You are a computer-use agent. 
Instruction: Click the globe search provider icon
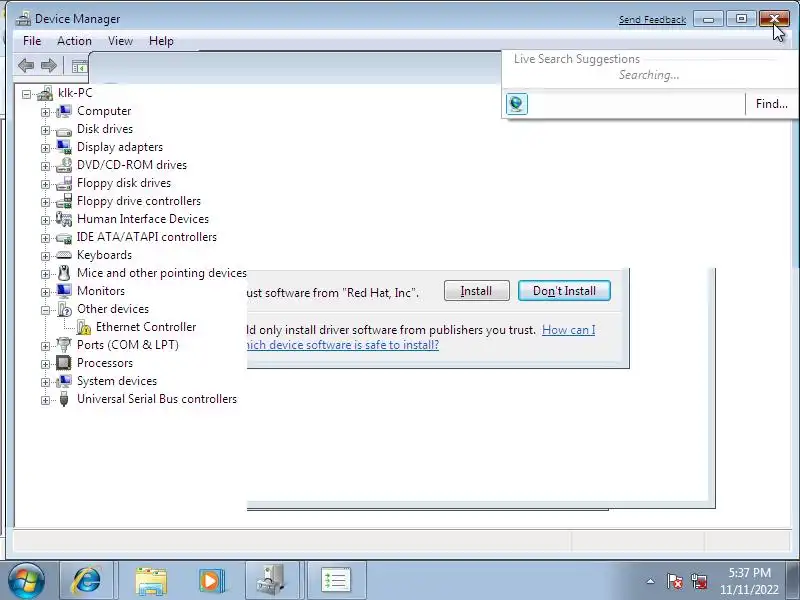pyautogui.click(x=516, y=104)
